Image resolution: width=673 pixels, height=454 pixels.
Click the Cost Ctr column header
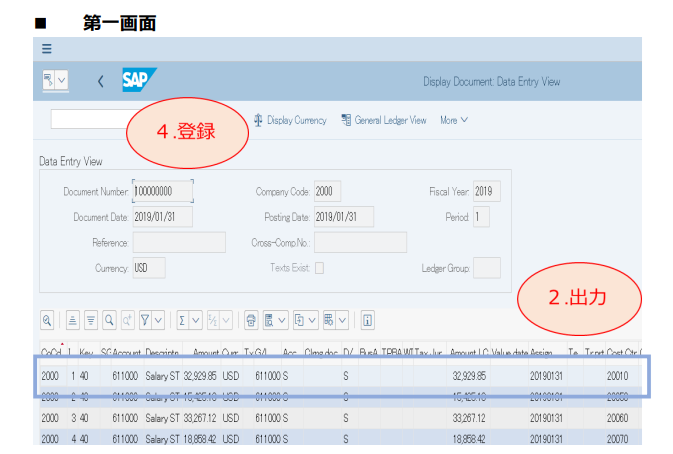(x=622, y=352)
